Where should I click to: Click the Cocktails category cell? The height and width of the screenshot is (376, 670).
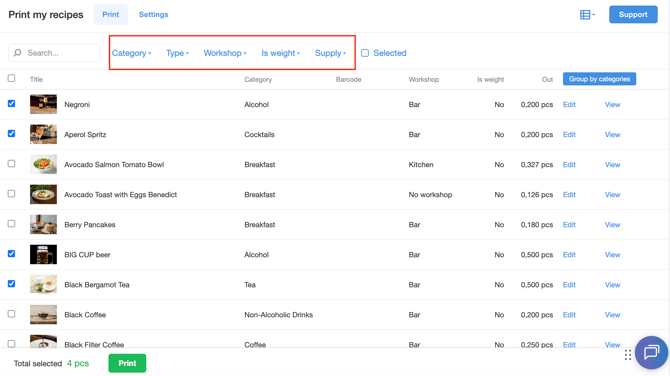pos(259,135)
